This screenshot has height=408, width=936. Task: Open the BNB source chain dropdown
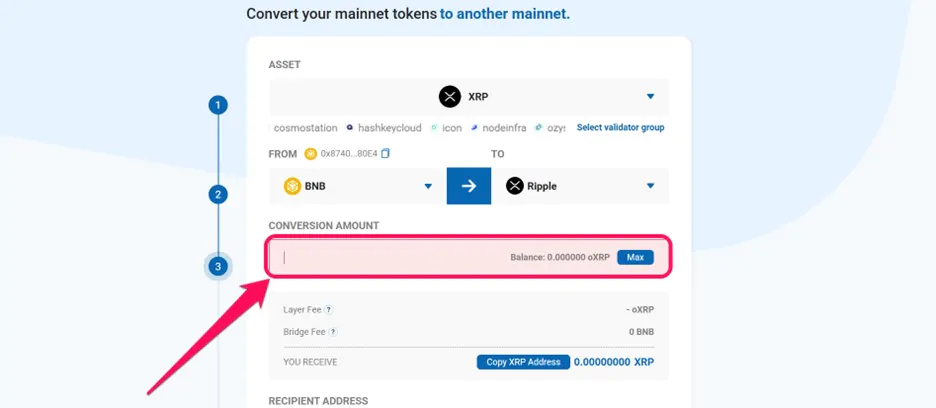pyautogui.click(x=428, y=186)
